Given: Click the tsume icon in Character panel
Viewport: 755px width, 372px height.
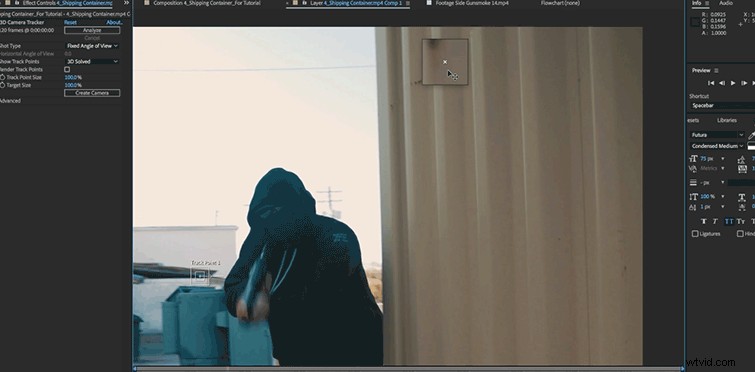Looking at the screenshot, I should 742,207.
